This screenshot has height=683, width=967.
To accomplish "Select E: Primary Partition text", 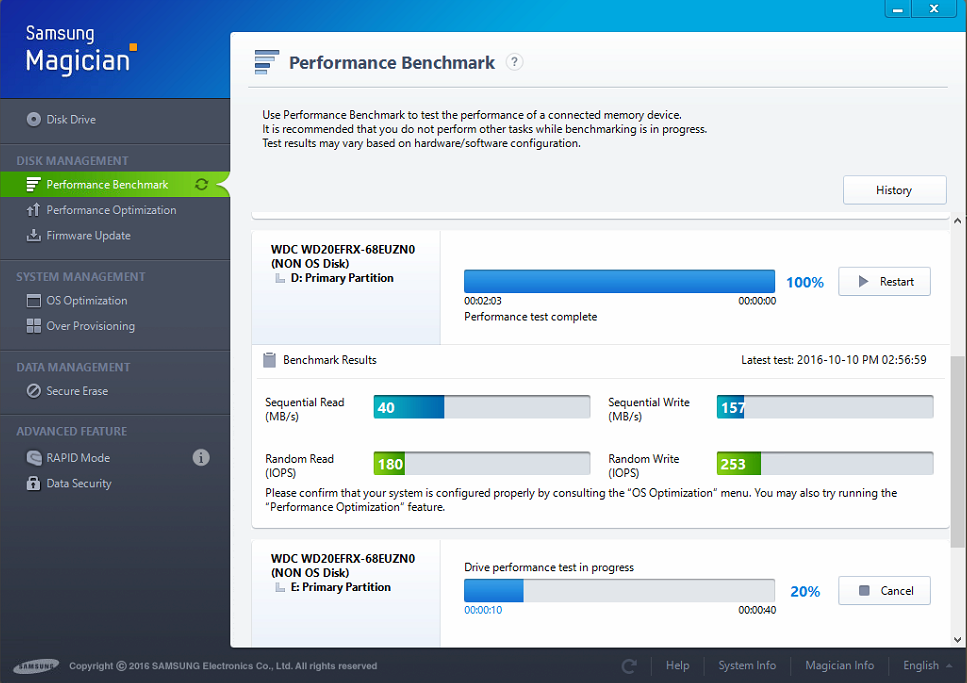I will (341, 587).
